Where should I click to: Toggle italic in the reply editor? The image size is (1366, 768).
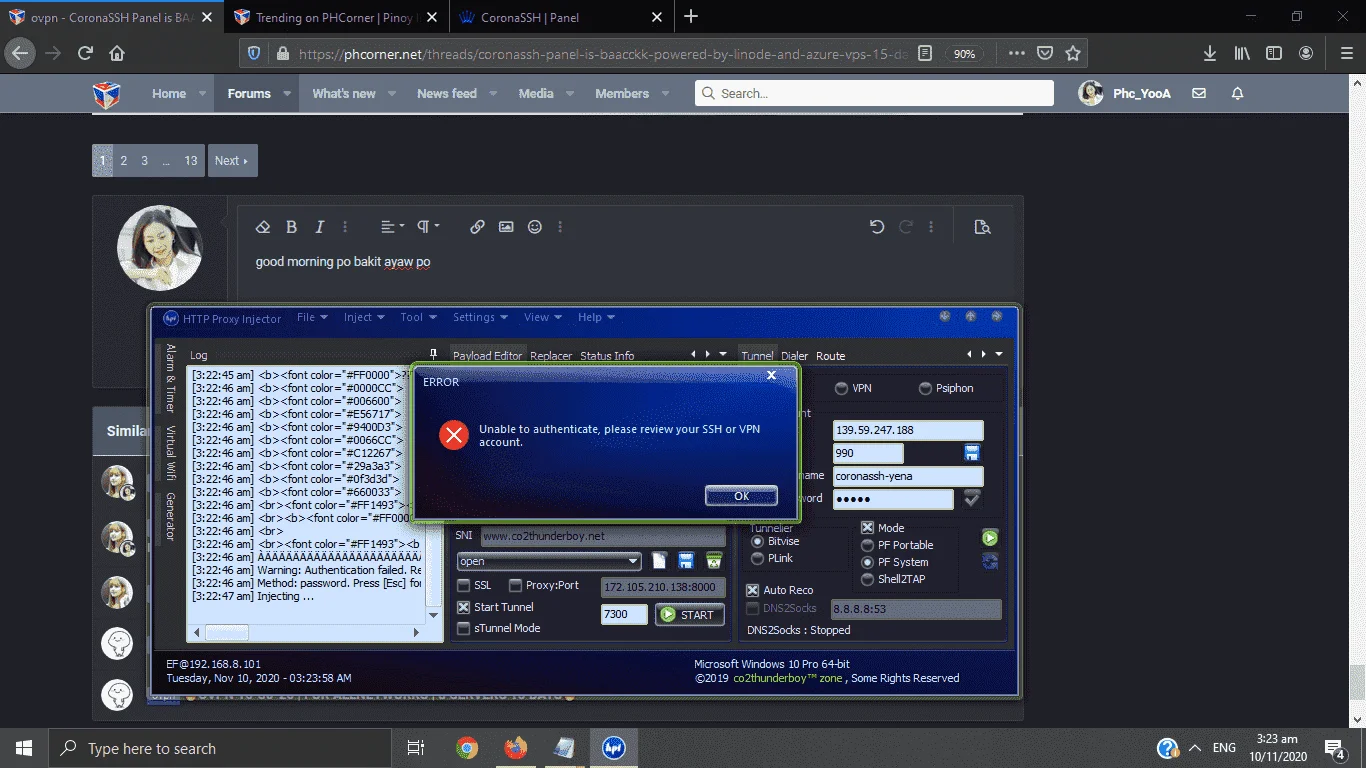coord(320,227)
